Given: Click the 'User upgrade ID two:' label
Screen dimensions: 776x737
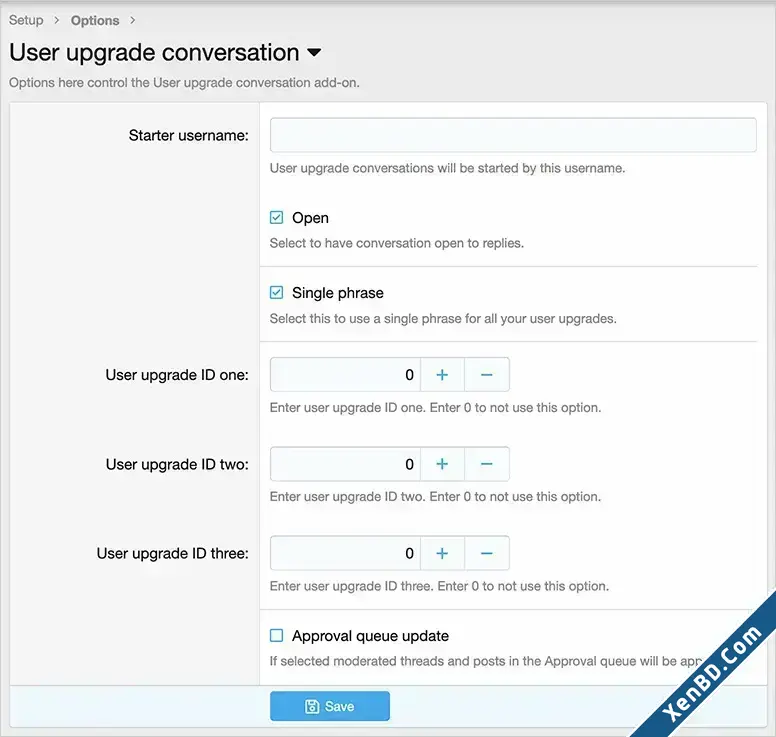Looking at the screenshot, I should [x=177, y=464].
